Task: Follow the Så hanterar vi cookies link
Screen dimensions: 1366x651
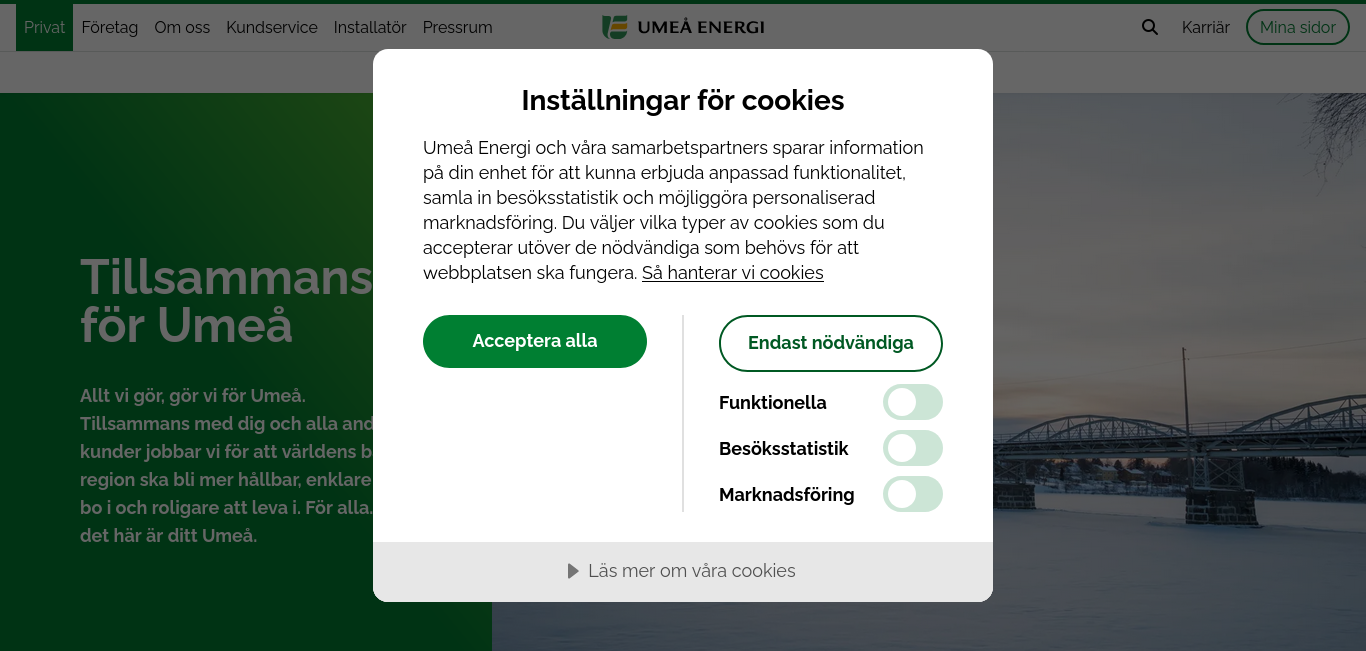Action: coord(733,273)
